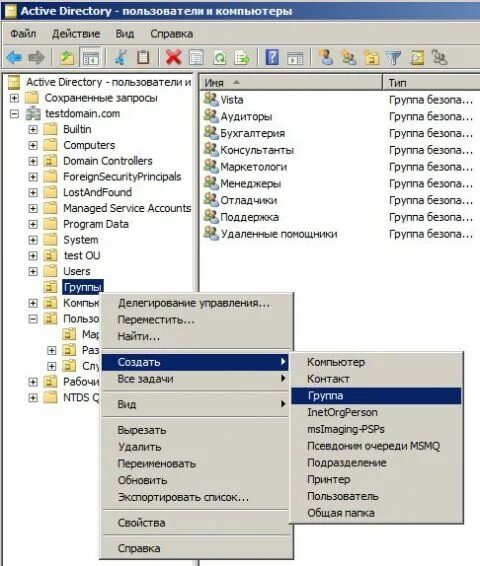Expand the Users container
Viewport: 480px width, 566px height.
click(33, 271)
